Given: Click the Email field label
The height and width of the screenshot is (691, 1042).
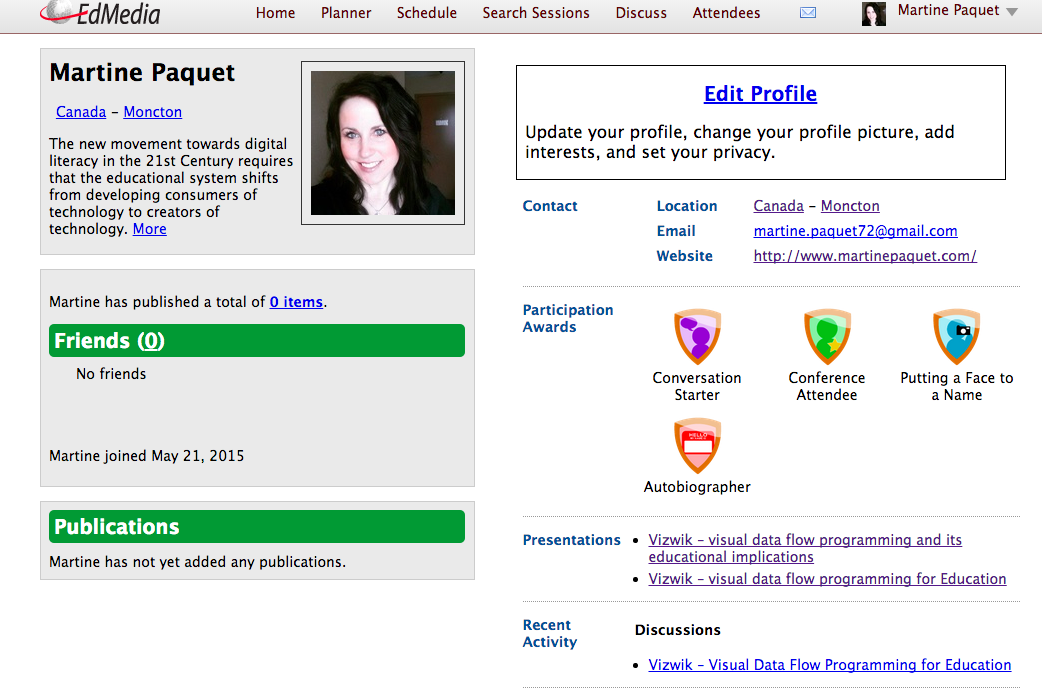Looking at the screenshot, I should pos(676,231).
